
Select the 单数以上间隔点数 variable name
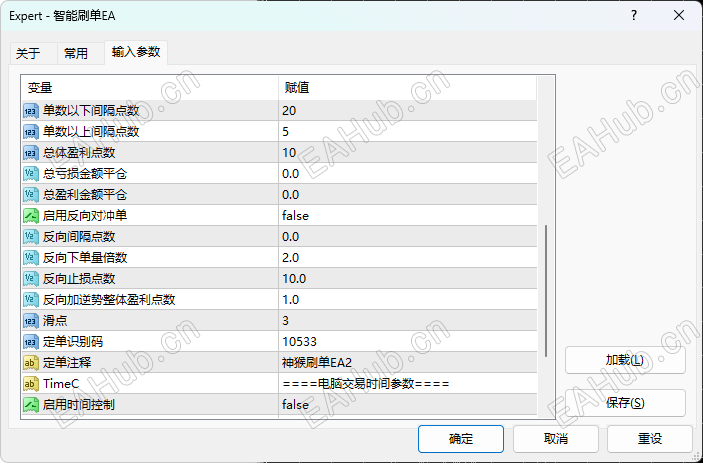[x=91, y=132]
